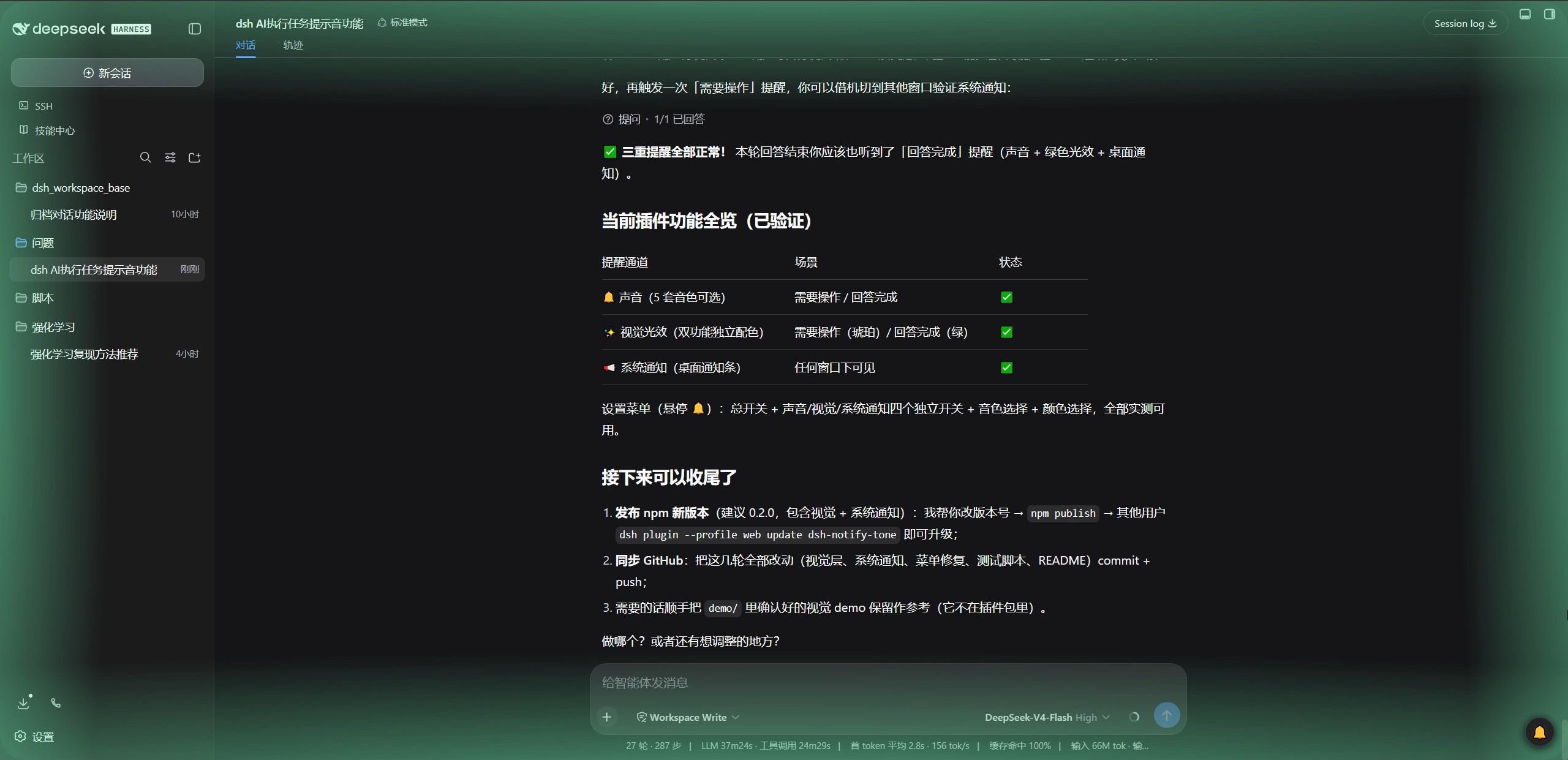Click the 27 轮 · 287 步 status entry
This screenshot has width=1568, height=760.
coord(654,746)
